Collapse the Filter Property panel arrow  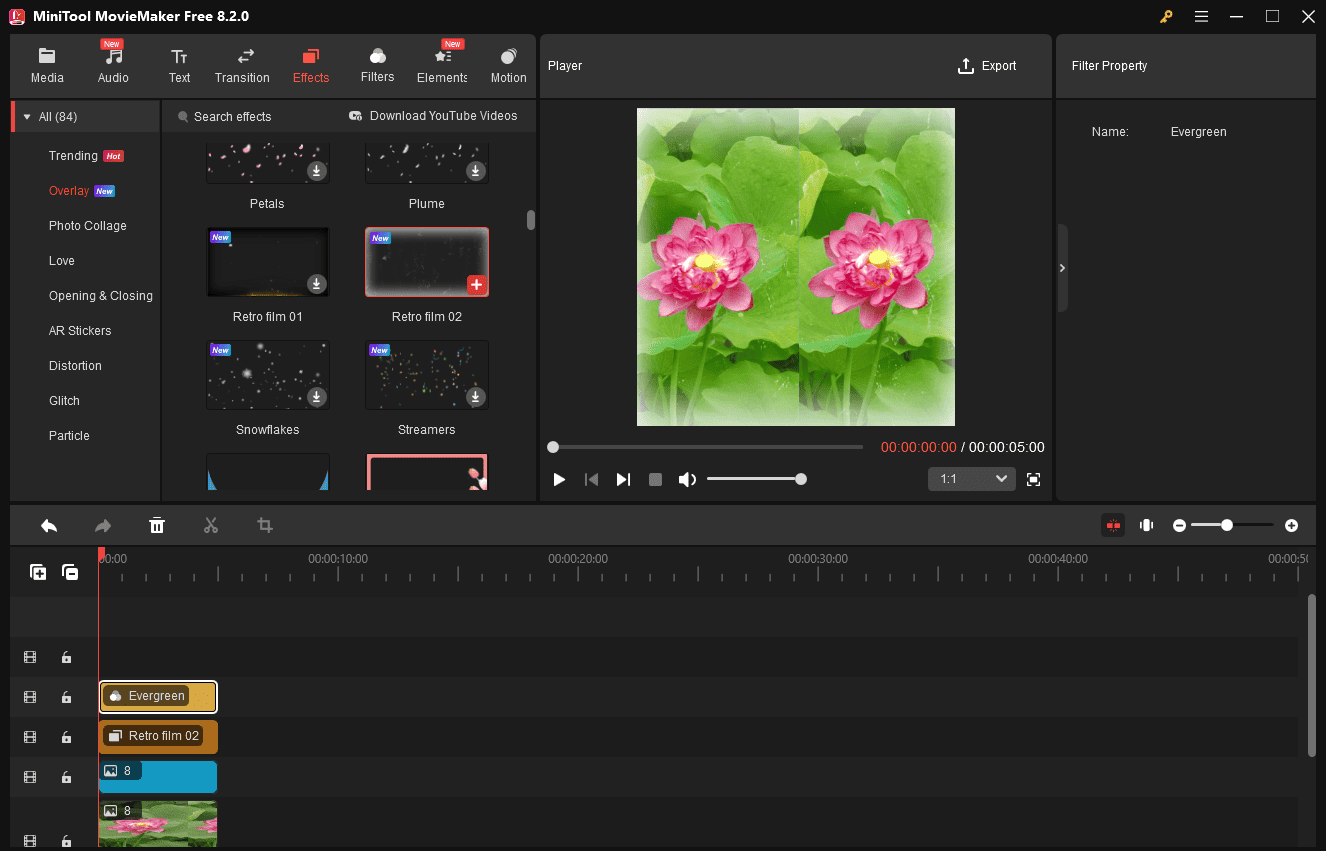pyautogui.click(x=1062, y=268)
